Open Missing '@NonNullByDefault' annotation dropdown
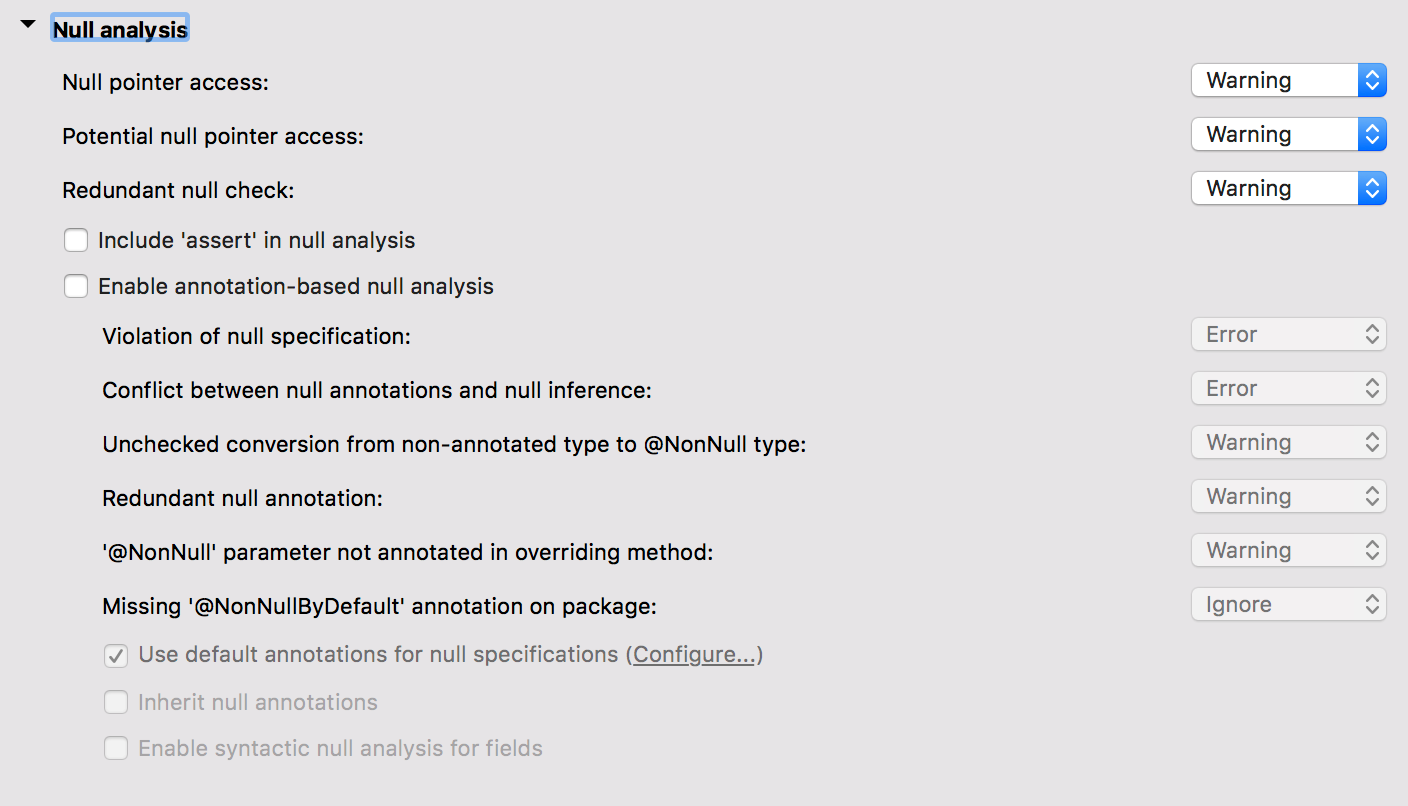This screenshot has height=806, width=1408. click(x=1288, y=605)
